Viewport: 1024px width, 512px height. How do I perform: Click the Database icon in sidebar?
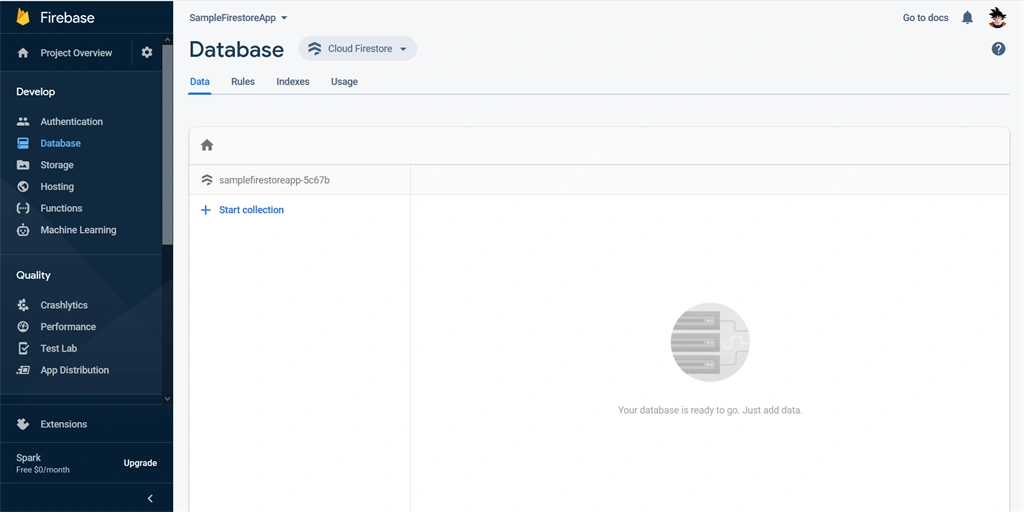(x=23, y=143)
